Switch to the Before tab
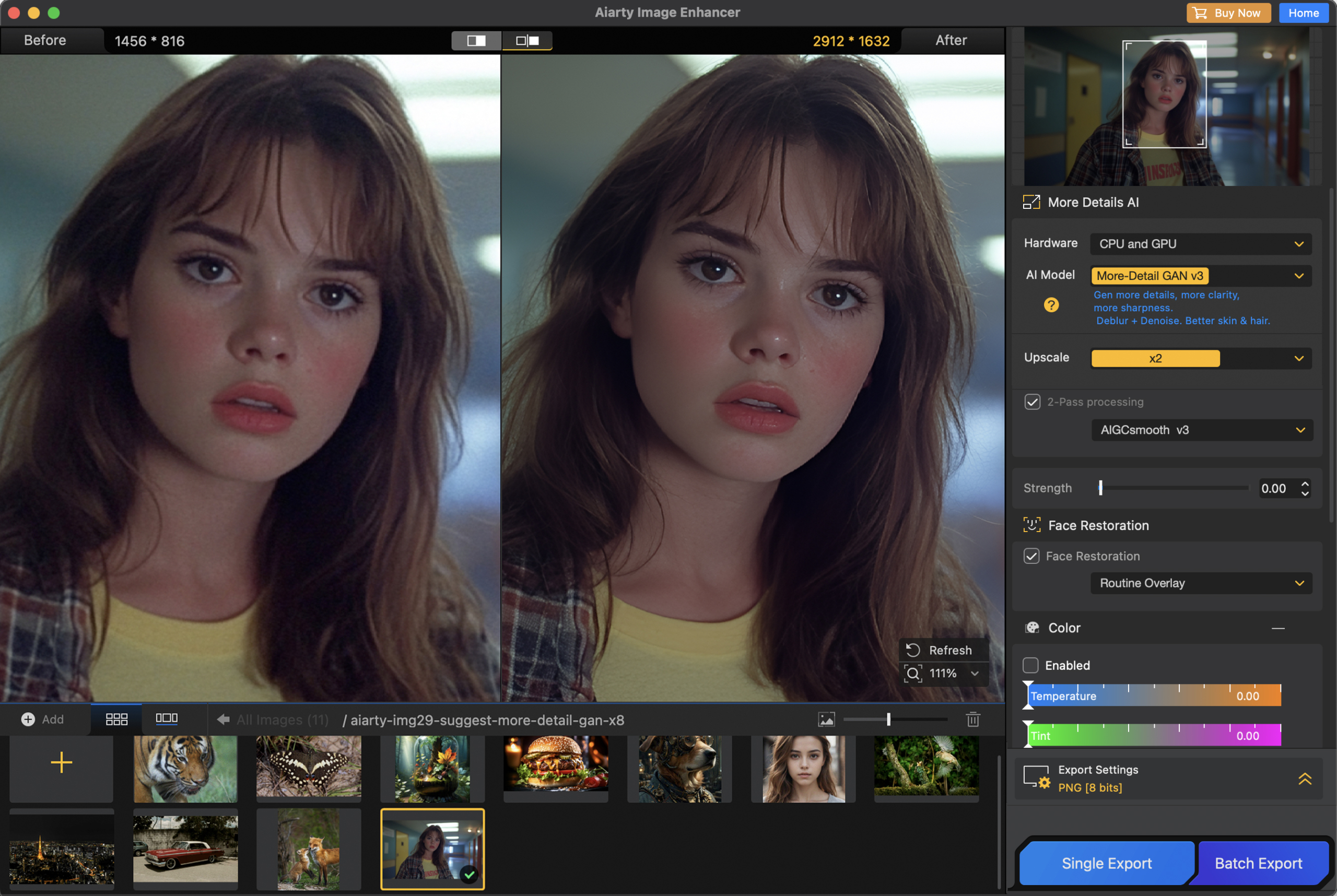 click(x=44, y=40)
